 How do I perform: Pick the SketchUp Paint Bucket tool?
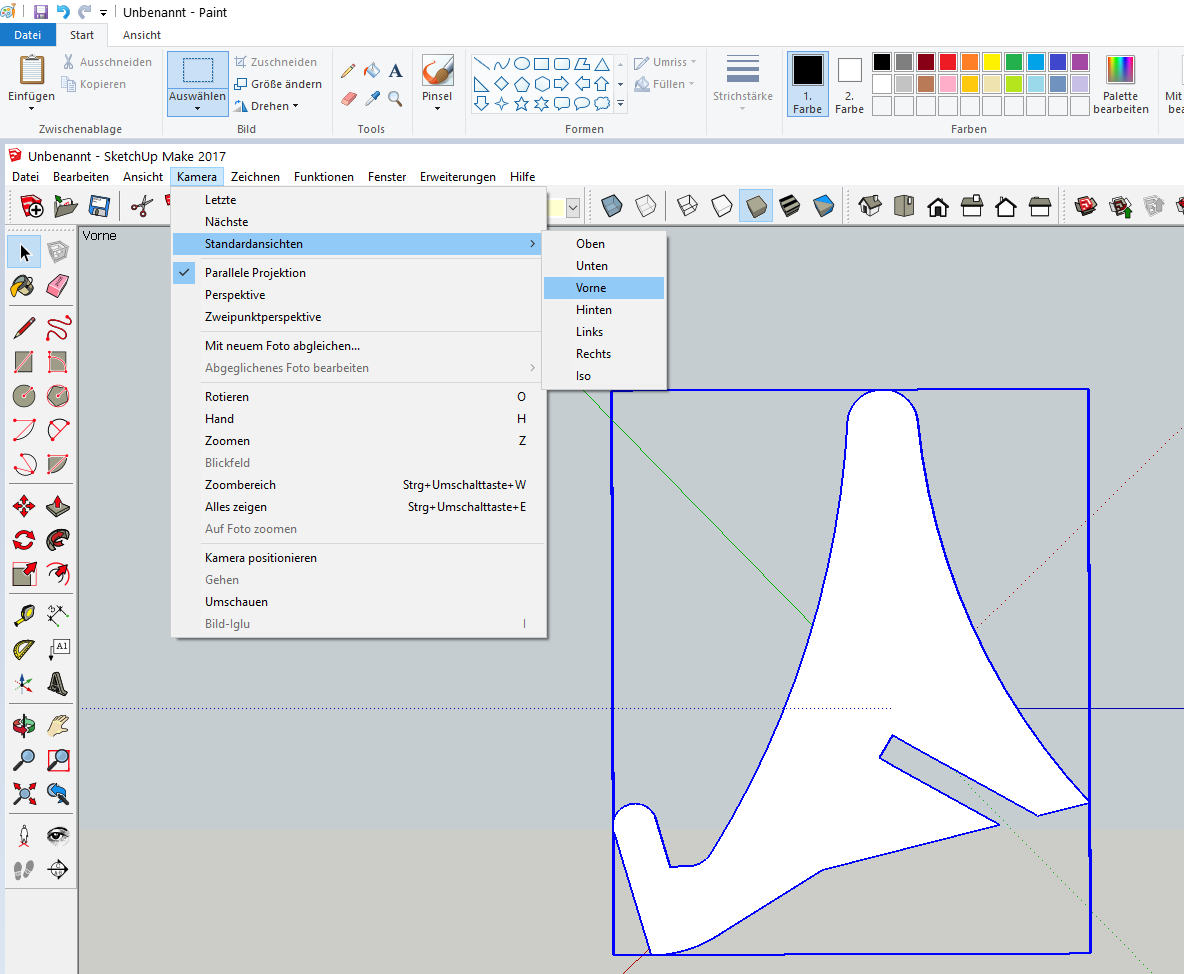tap(24, 286)
